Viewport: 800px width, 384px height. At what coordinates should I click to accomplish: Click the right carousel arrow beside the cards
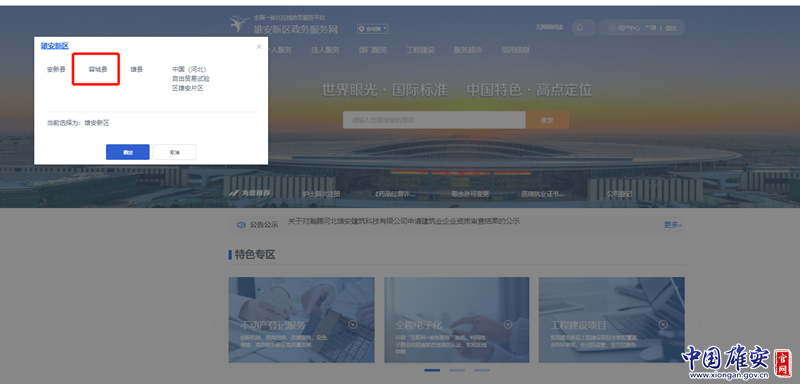click(700, 323)
